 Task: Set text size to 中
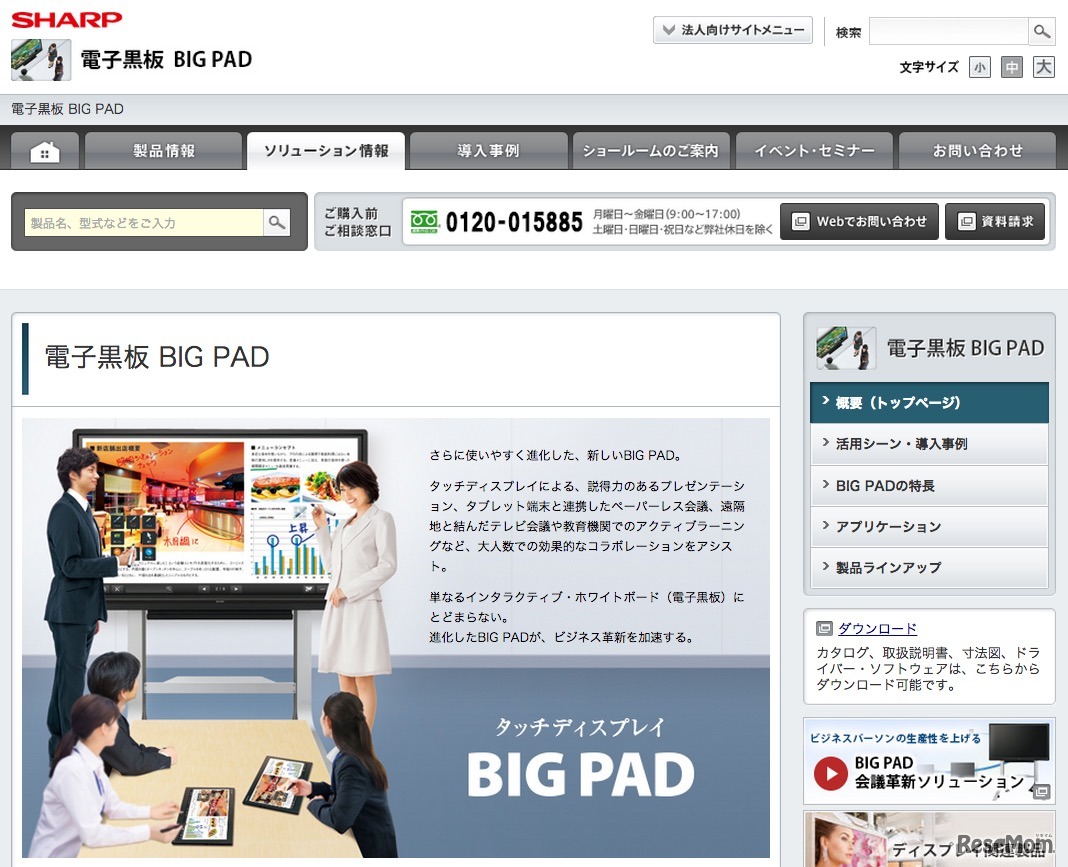(1011, 67)
